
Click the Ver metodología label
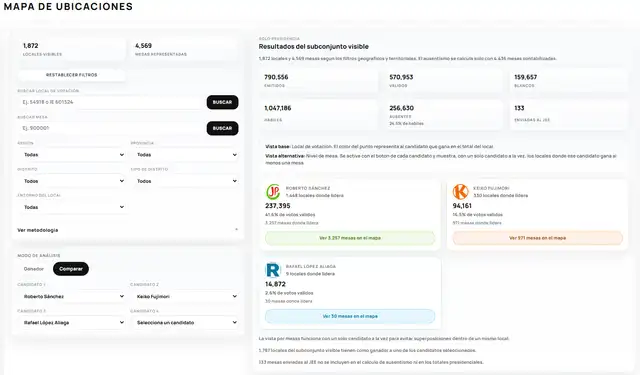point(38,230)
